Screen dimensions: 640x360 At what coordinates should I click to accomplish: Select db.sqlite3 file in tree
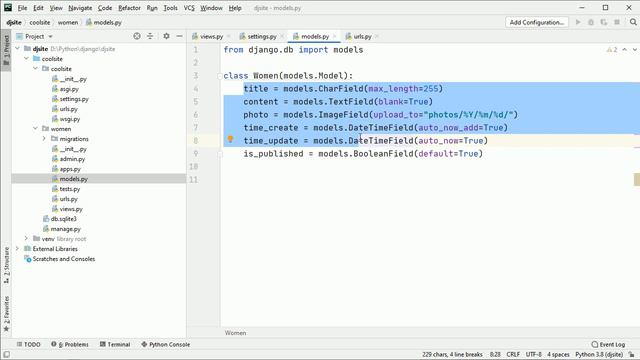(63, 219)
